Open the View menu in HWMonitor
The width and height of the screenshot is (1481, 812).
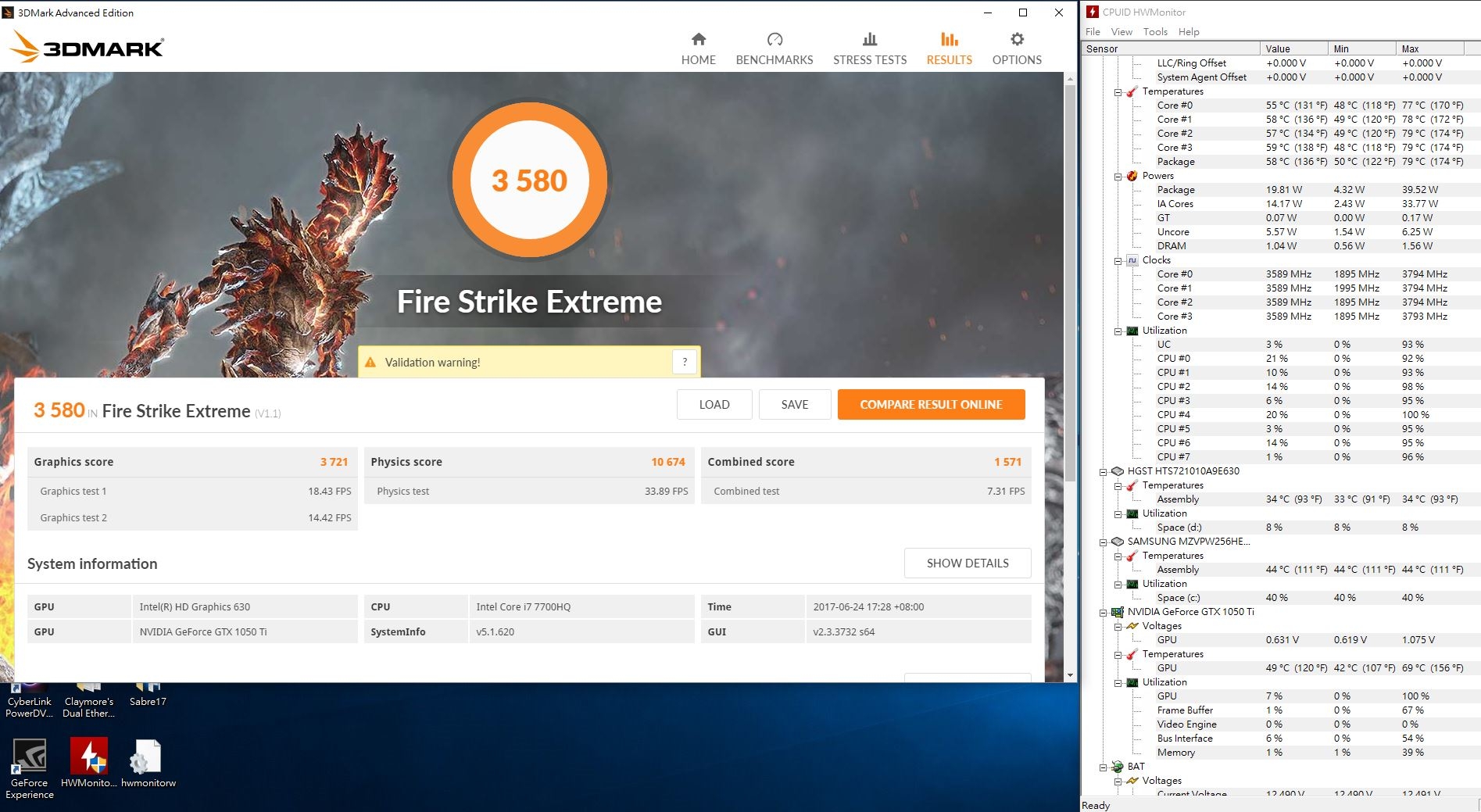click(x=1121, y=31)
